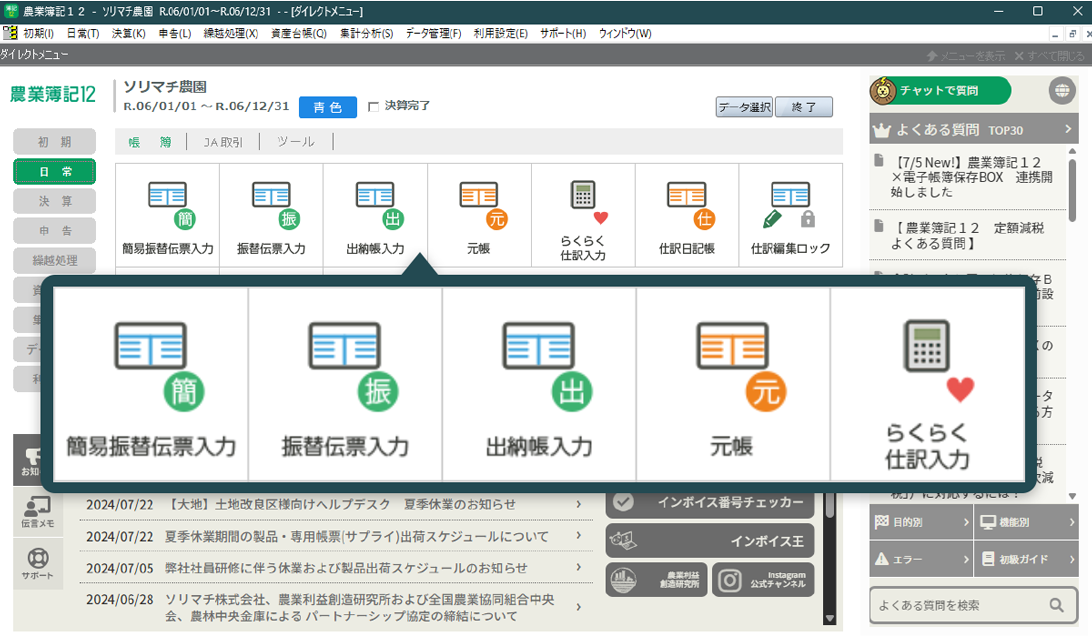1092x636 pixels.
Task: Open chevron on 土地改良区様向けヘルプデスク news row
Action: point(579,504)
